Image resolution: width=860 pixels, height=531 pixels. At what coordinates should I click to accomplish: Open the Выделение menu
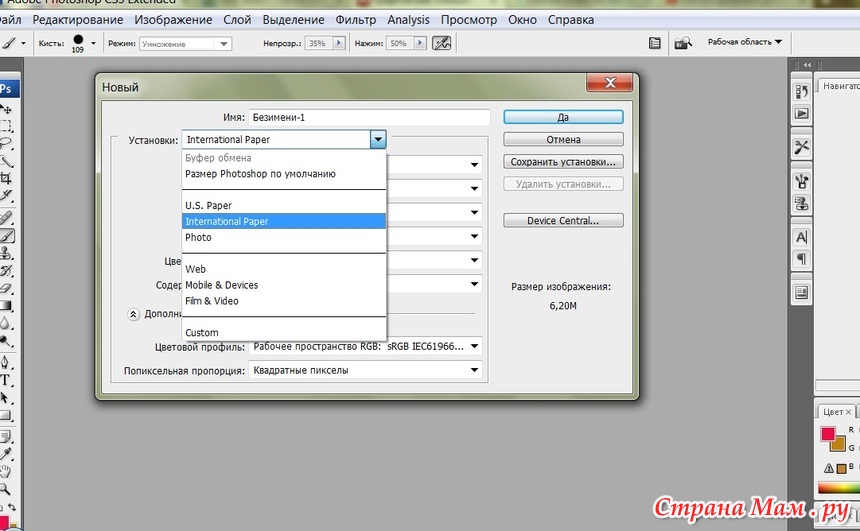click(293, 20)
